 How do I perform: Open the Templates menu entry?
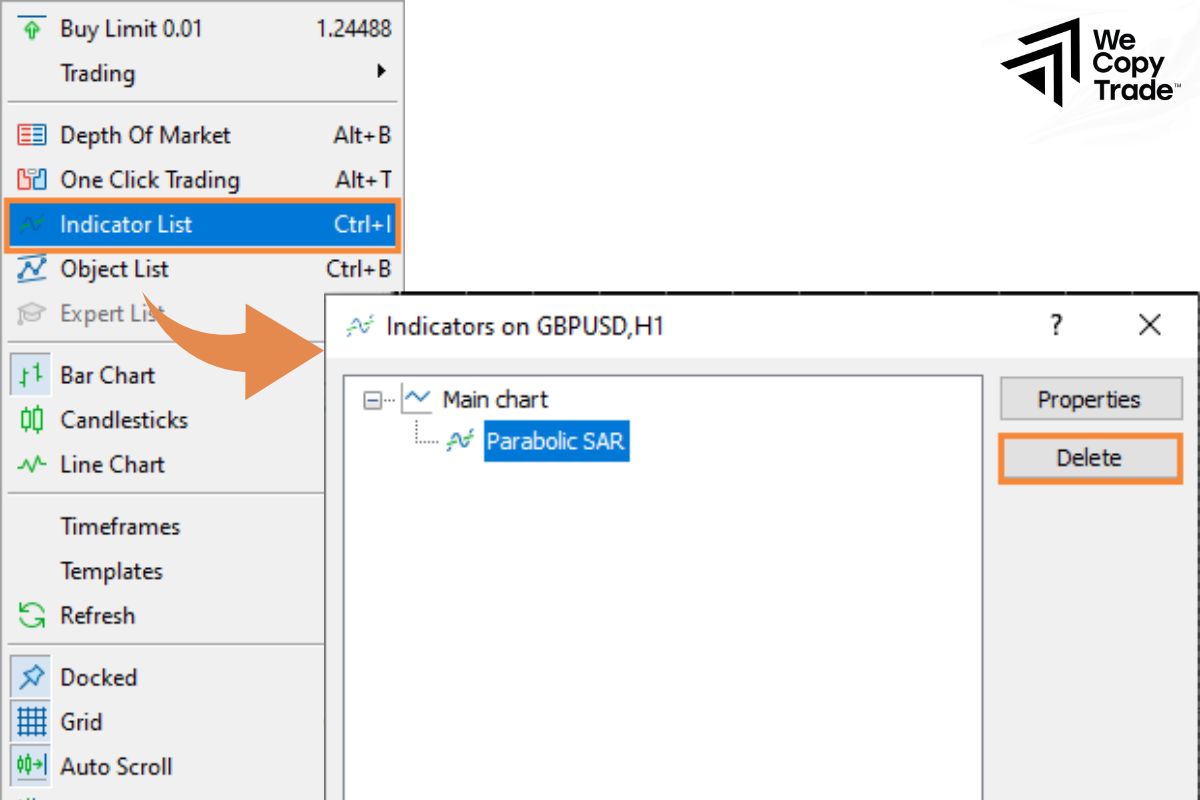(111, 571)
